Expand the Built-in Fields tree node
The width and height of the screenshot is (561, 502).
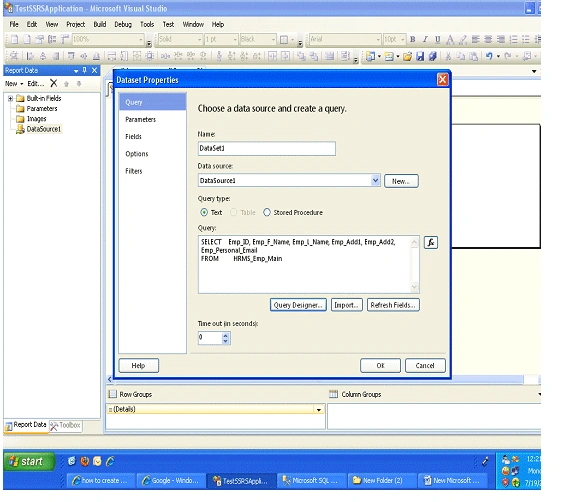pos(10,98)
